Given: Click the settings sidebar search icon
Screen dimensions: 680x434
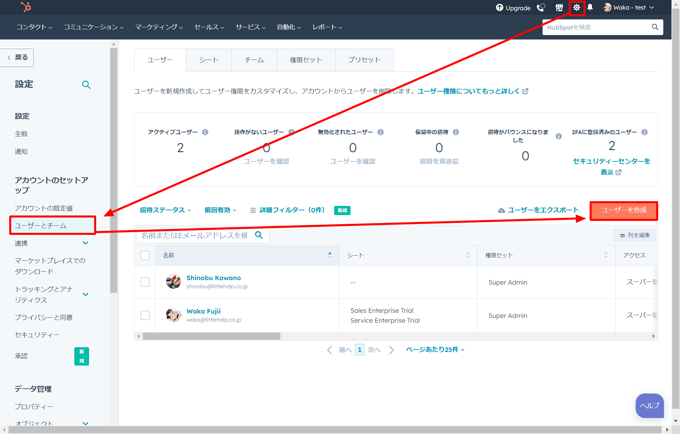Looking at the screenshot, I should (x=86, y=85).
